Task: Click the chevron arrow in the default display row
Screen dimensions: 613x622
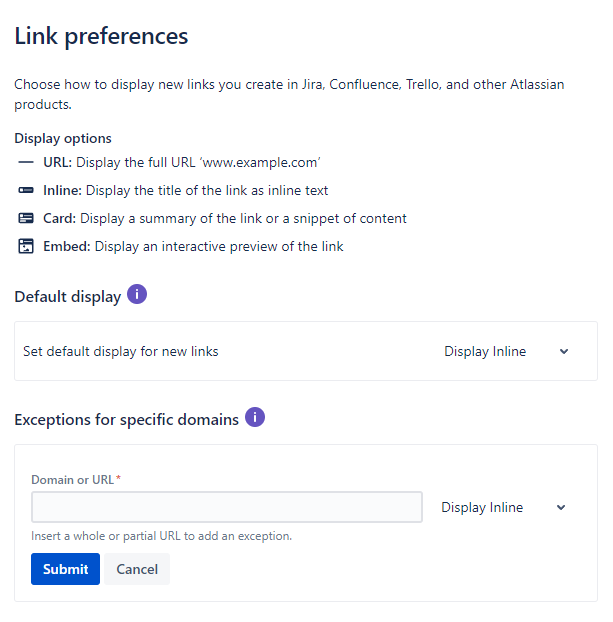Action: 564,351
